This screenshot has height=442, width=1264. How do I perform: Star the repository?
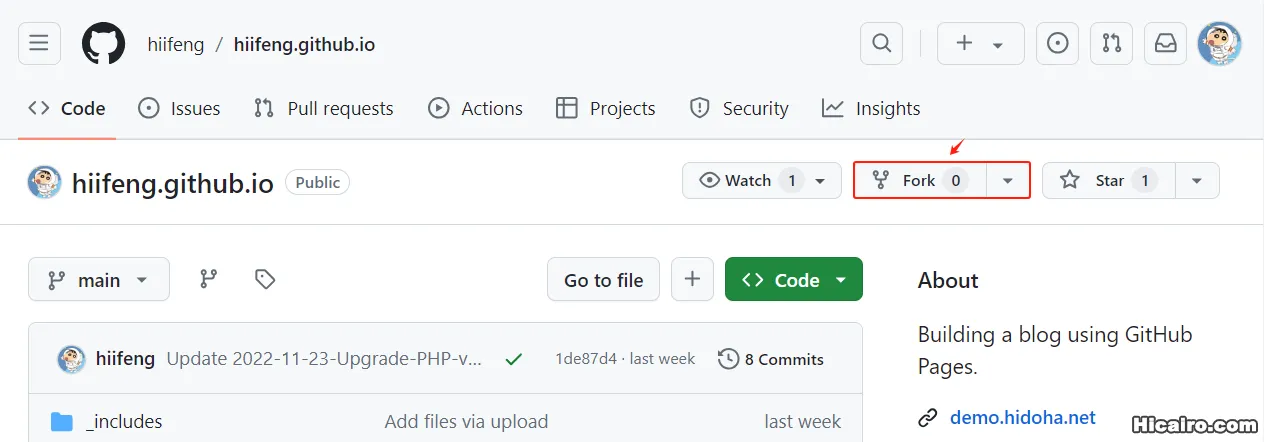[x=1108, y=181]
